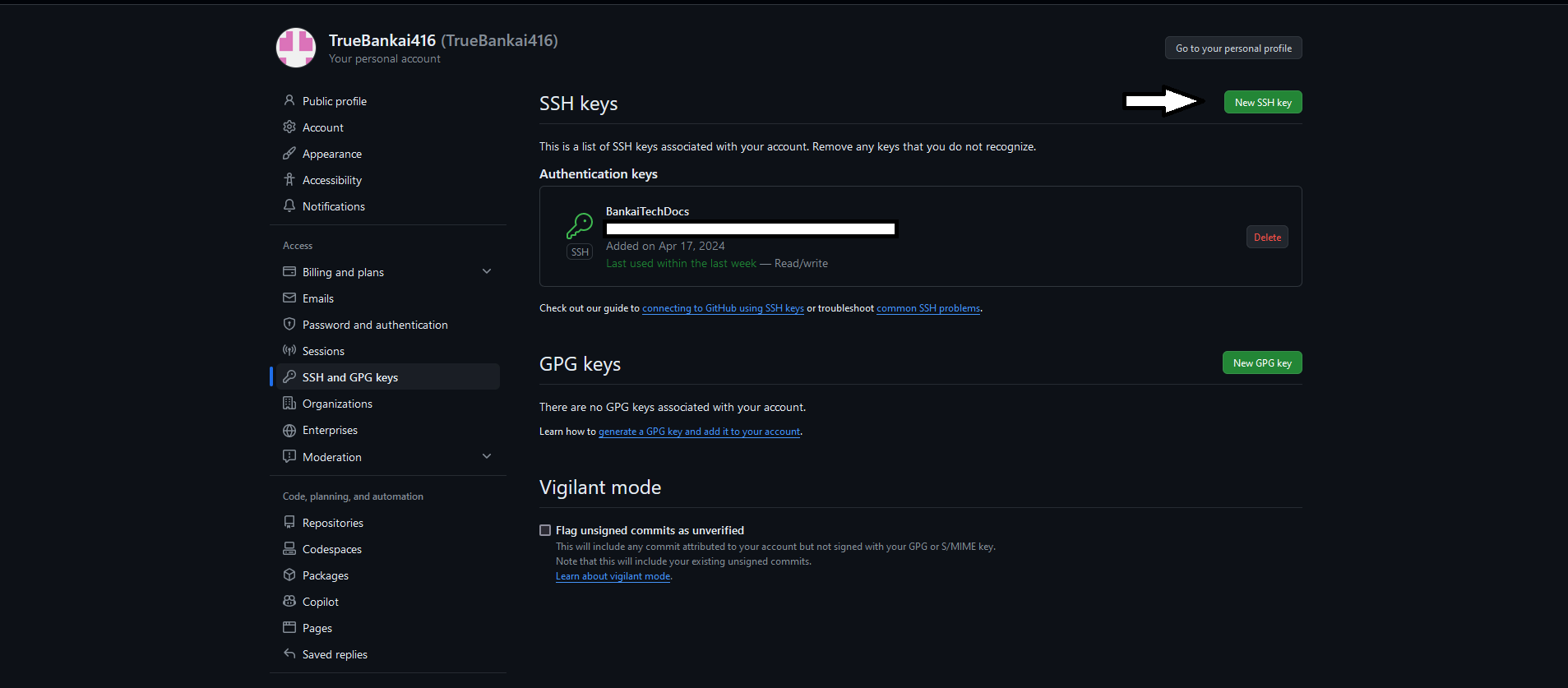Click the Notifications bell icon
The image size is (1568, 688).
click(289, 205)
